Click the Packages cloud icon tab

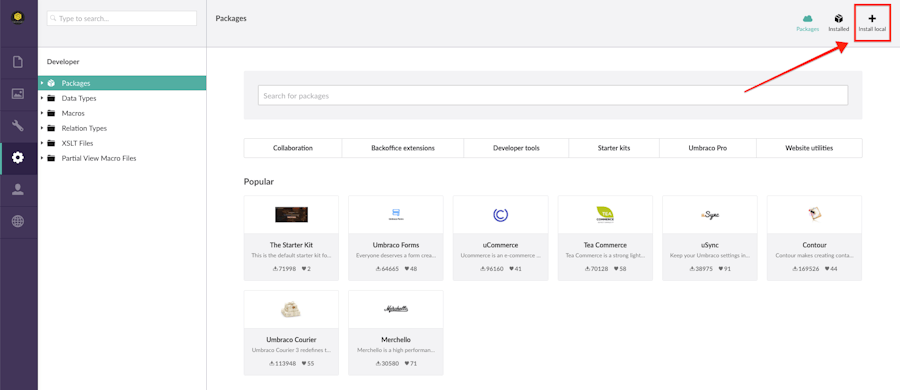(808, 18)
